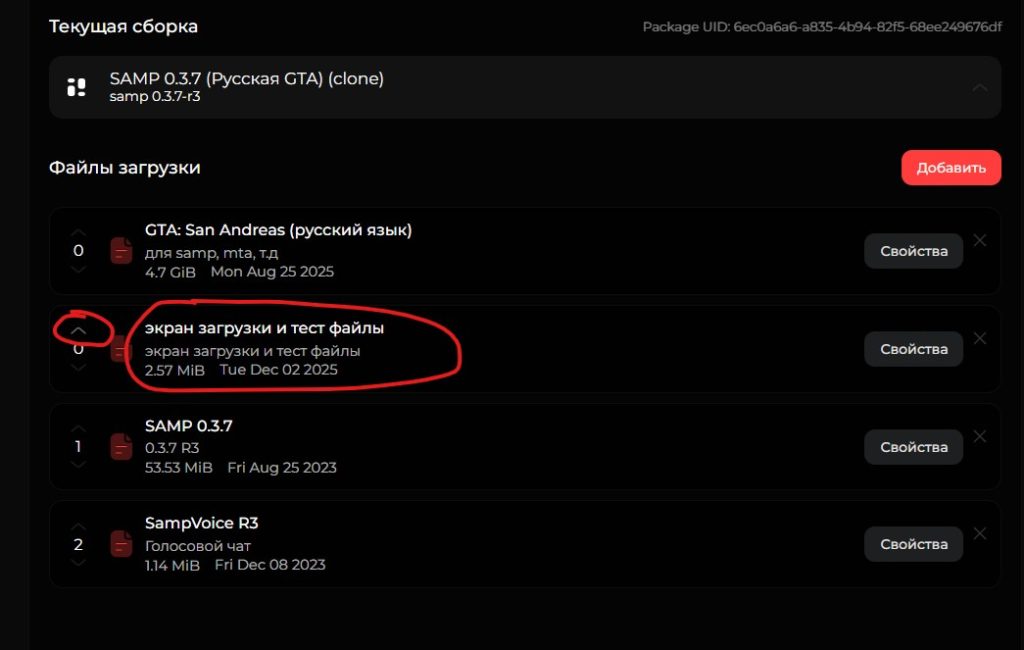
Task: Remove GTA: San Andreas with the X icon
Action: tap(980, 240)
